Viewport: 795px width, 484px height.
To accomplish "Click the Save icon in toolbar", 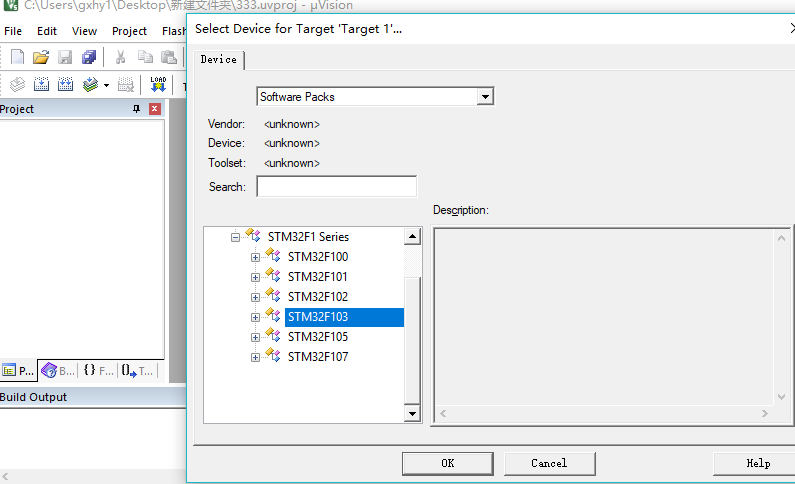I will (x=65, y=57).
